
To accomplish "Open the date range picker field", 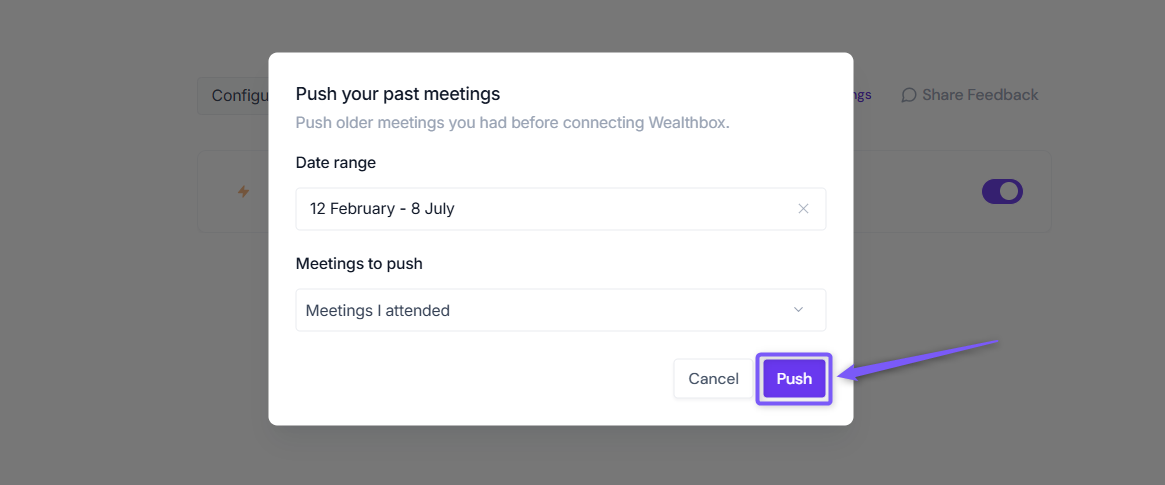I will [x=561, y=209].
